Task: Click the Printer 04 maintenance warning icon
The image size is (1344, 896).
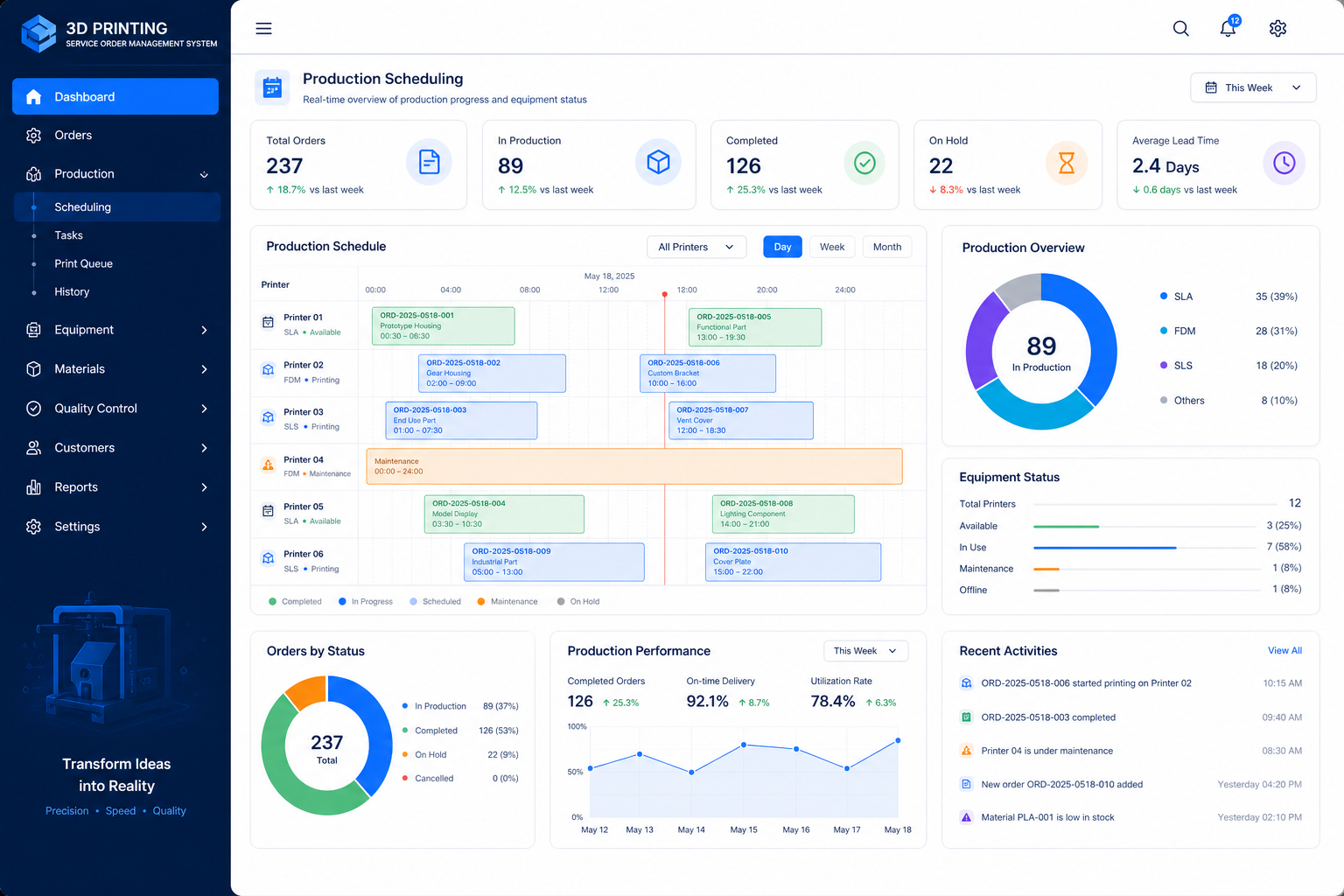Action: [268, 465]
